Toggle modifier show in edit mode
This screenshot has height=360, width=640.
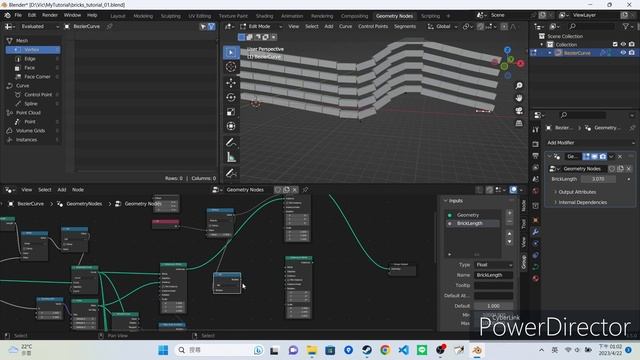pos(586,156)
